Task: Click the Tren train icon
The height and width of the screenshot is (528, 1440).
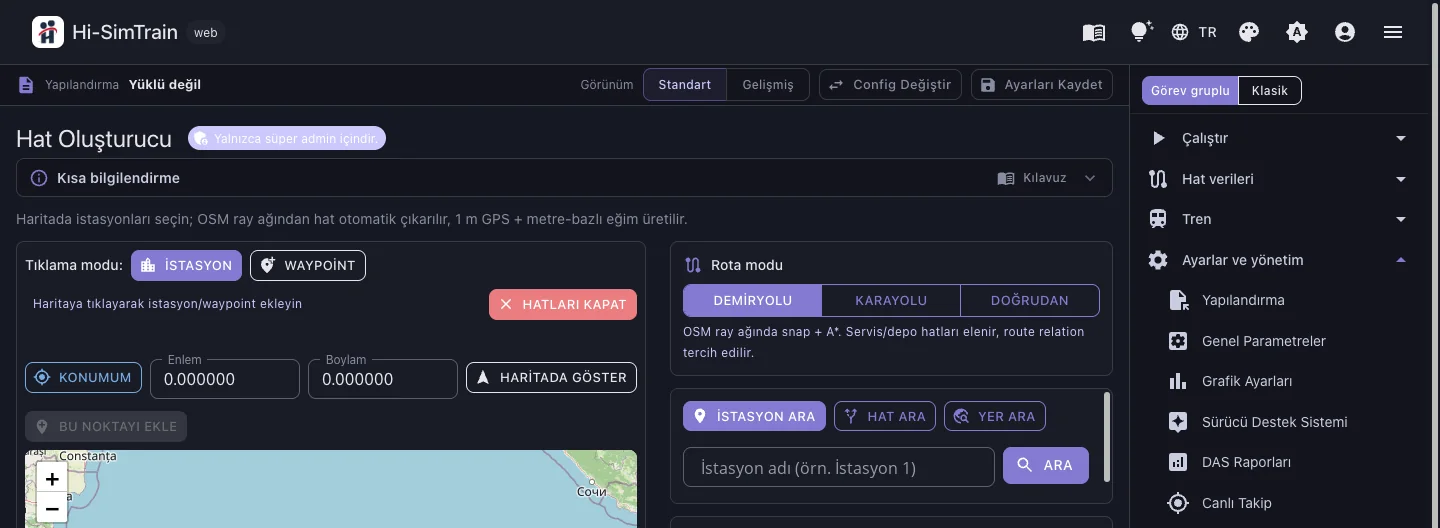Action: (1158, 219)
